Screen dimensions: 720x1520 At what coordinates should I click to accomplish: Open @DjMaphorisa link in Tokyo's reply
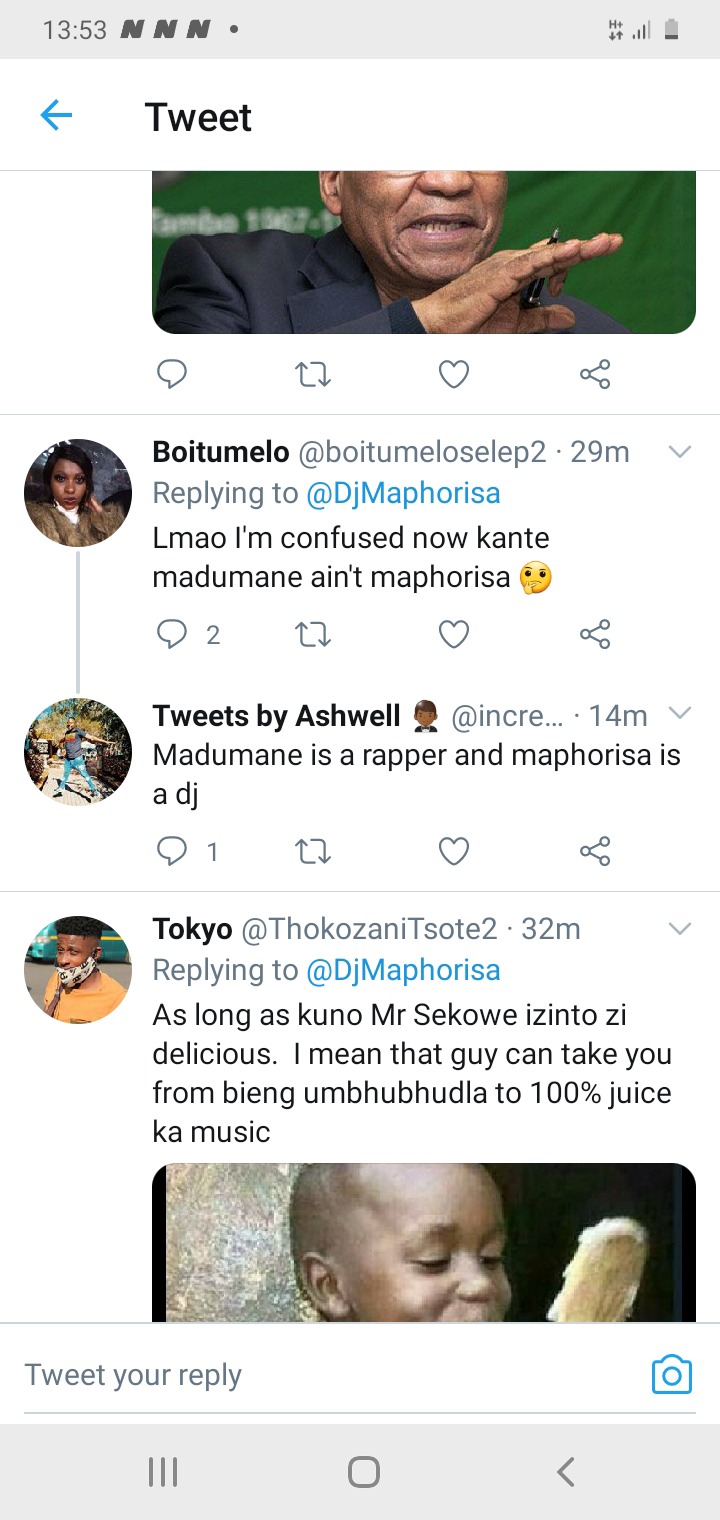(x=404, y=970)
